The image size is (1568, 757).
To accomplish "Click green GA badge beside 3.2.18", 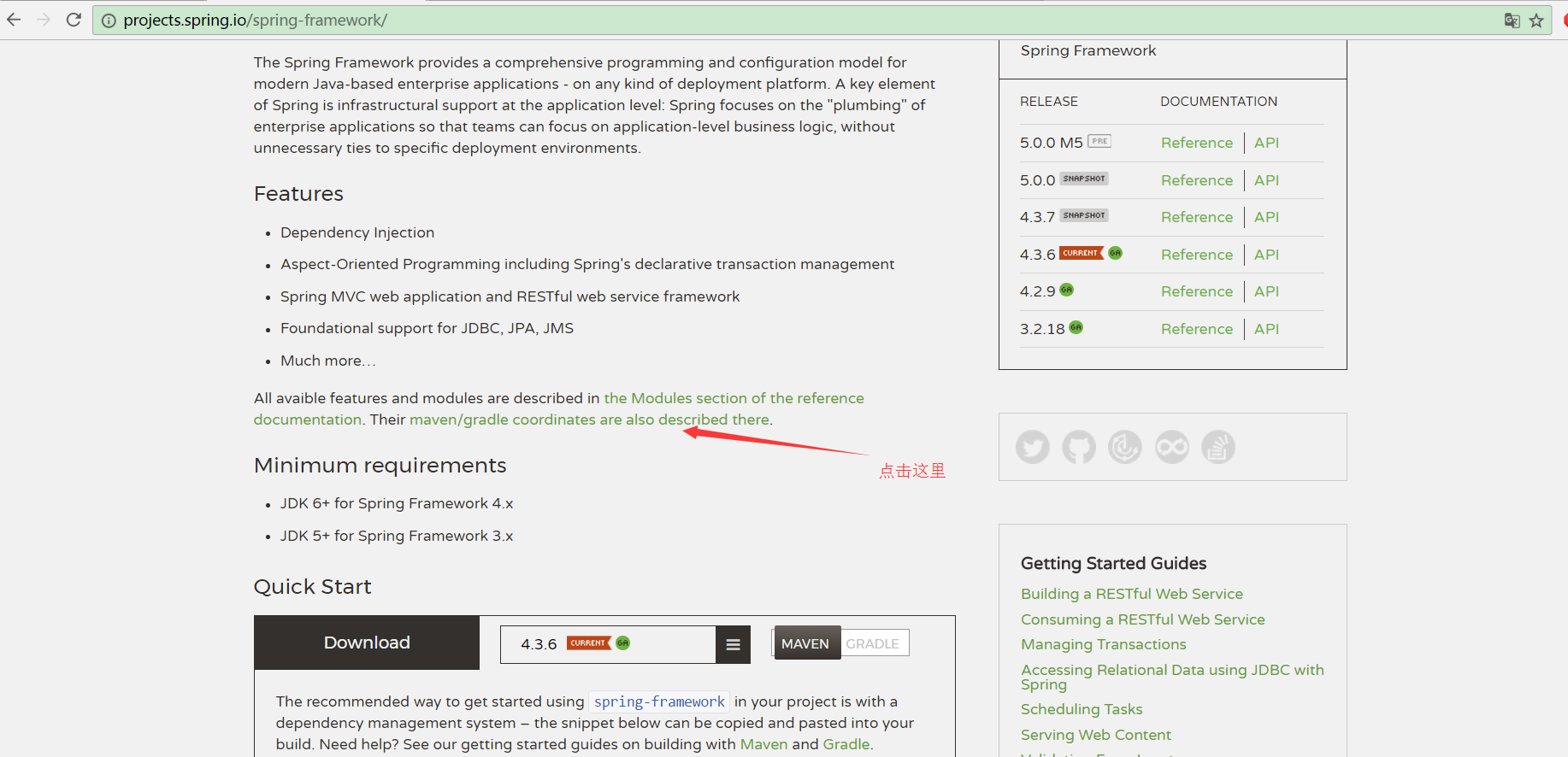I will (x=1076, y=327).
